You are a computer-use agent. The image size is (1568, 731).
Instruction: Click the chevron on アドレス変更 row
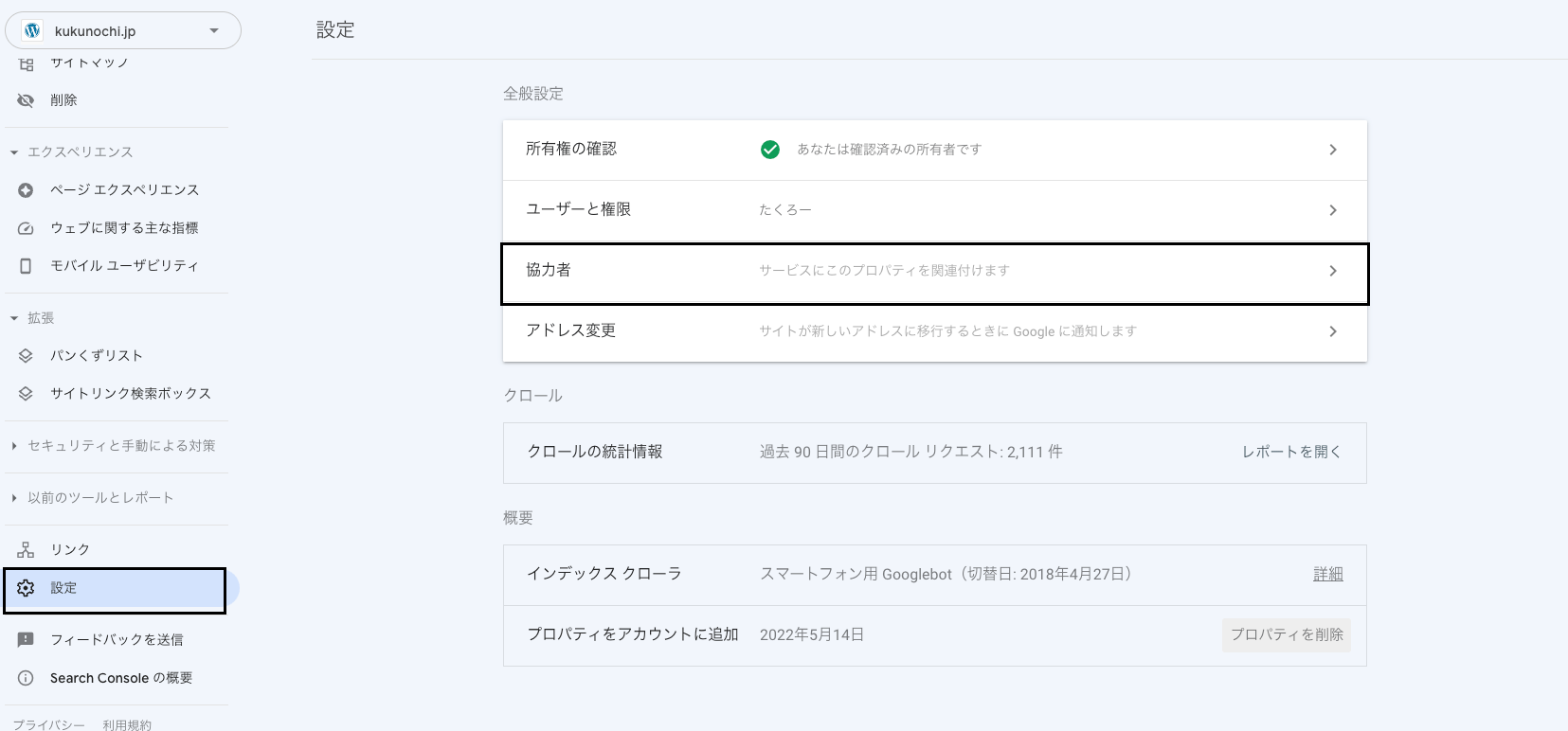point(1332,331)
